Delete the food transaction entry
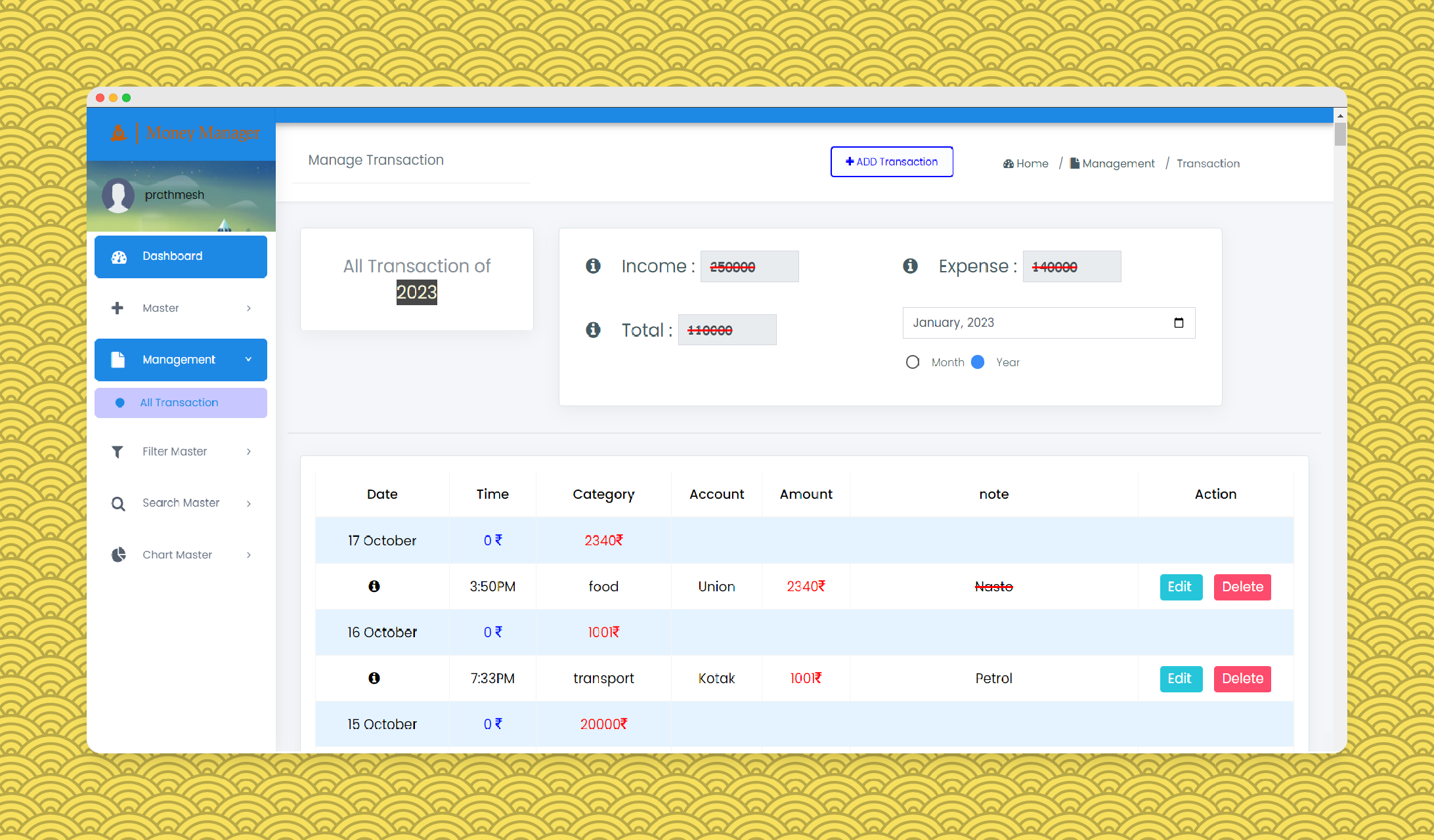The image size is (1434, 840). [x=1242, y=587]
